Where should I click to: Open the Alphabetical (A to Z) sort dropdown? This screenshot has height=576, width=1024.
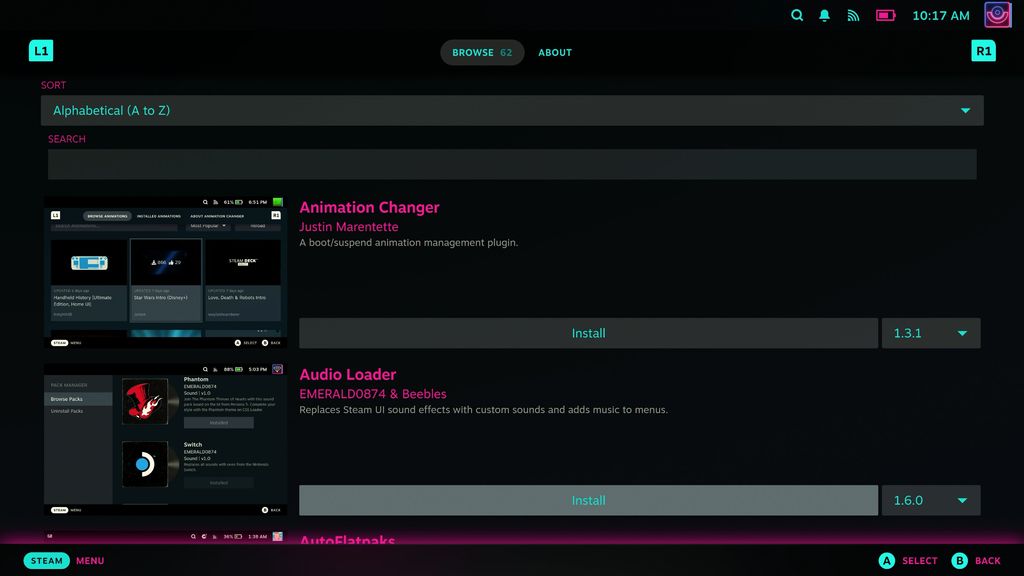point(512,110)
